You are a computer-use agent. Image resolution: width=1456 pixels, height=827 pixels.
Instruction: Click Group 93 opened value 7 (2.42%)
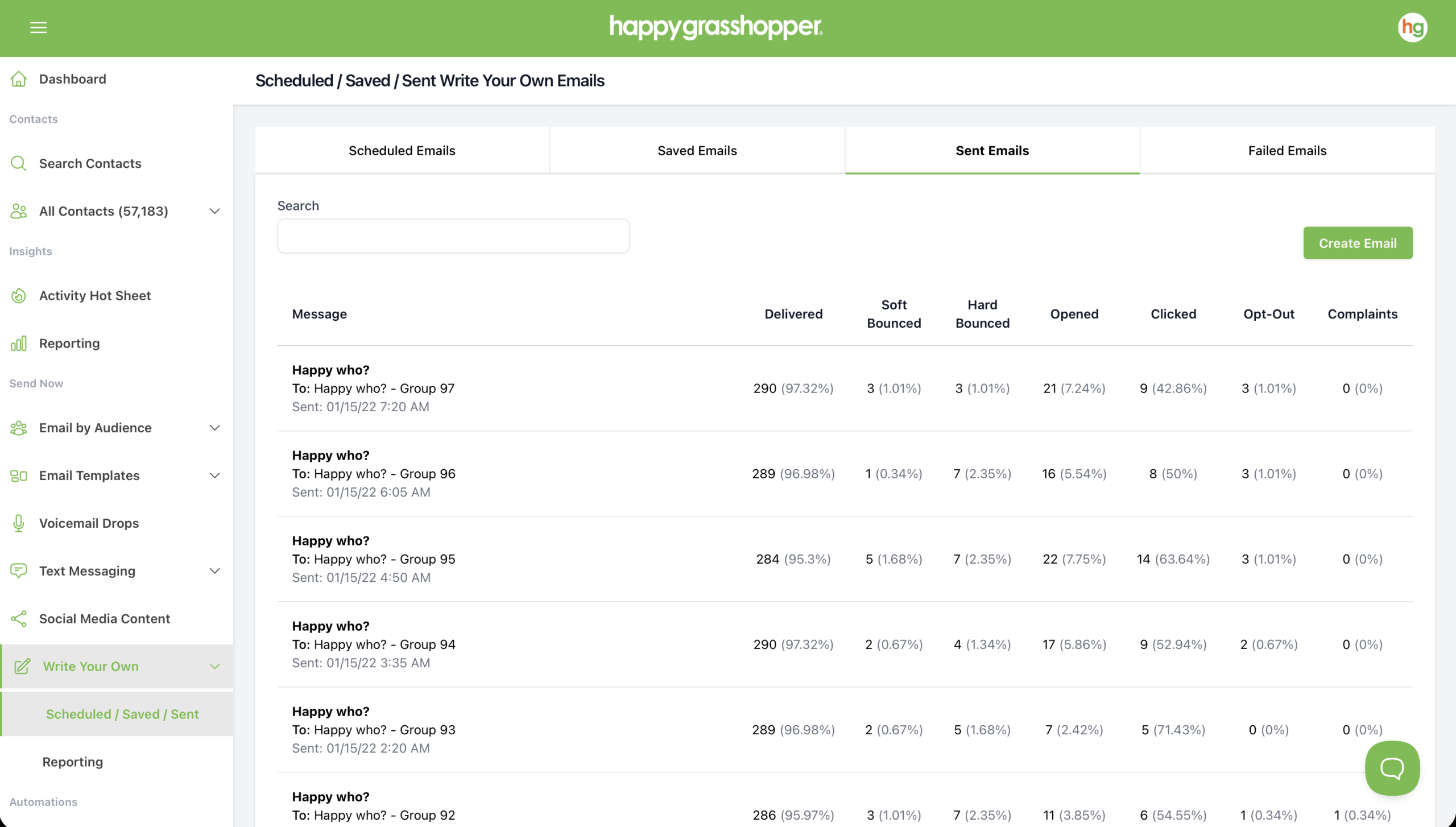(x=1074, y=730)
